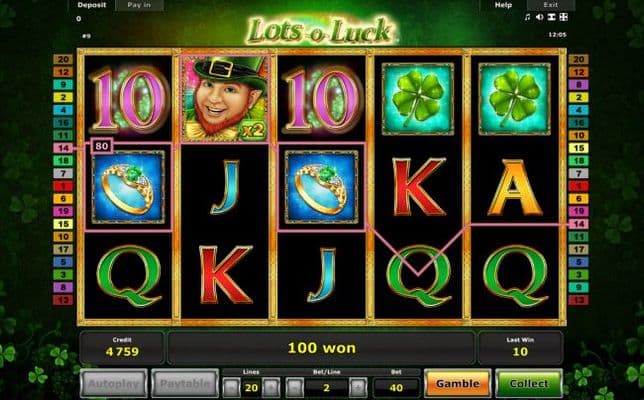
Task: Collect winnings with the Collect button
Action: tap(529, 384)
